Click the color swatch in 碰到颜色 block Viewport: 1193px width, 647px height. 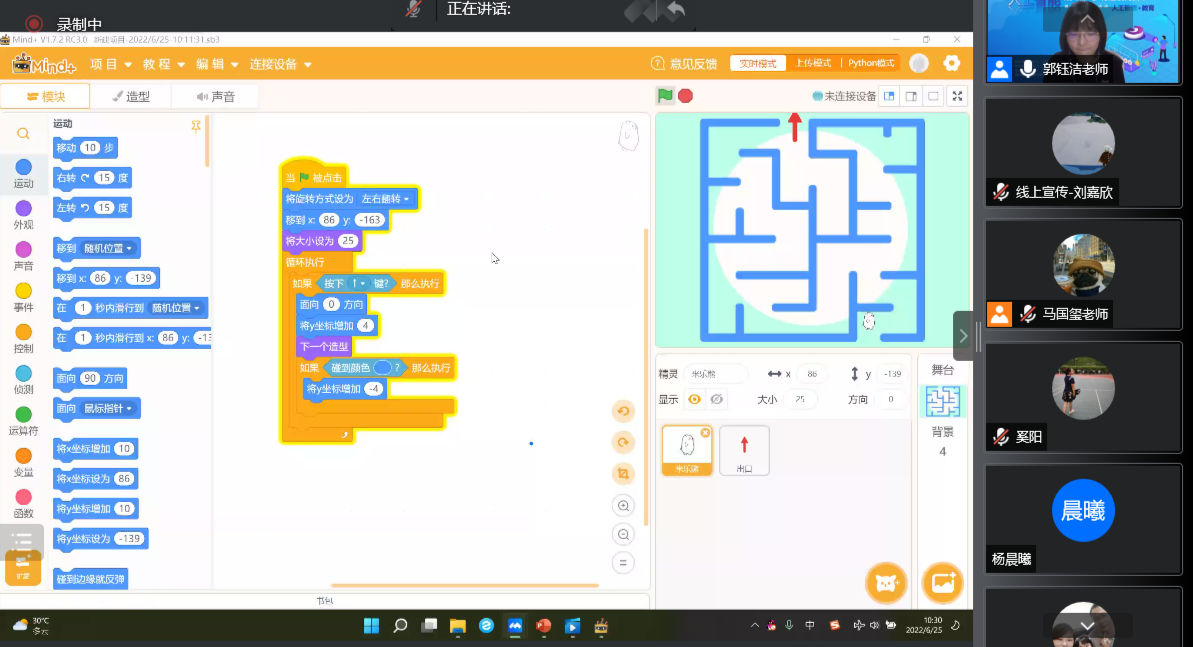tap(382, 368)
